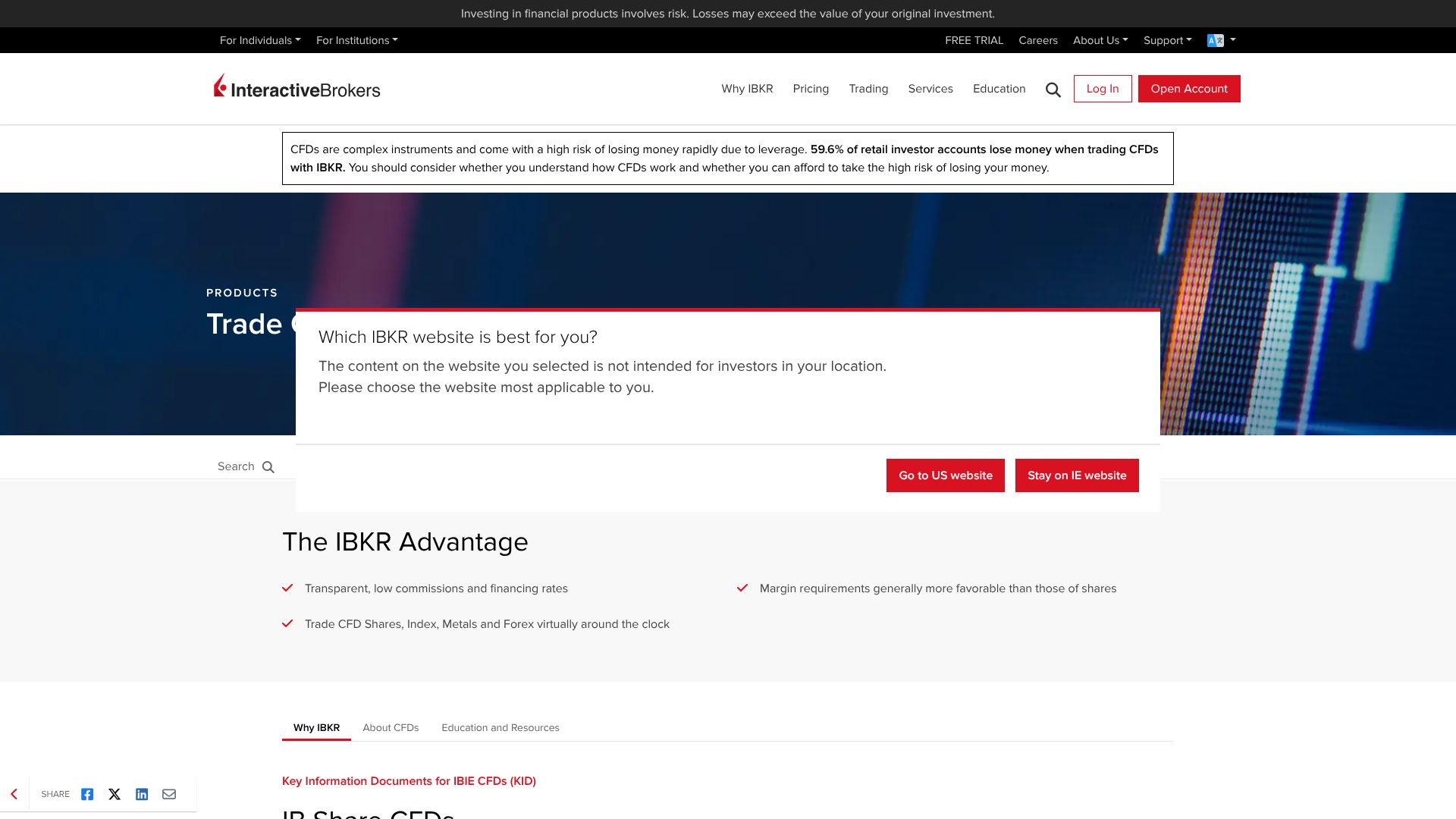
Task: Collapse share bar with left chevron
Action: [x=14, y=794]
